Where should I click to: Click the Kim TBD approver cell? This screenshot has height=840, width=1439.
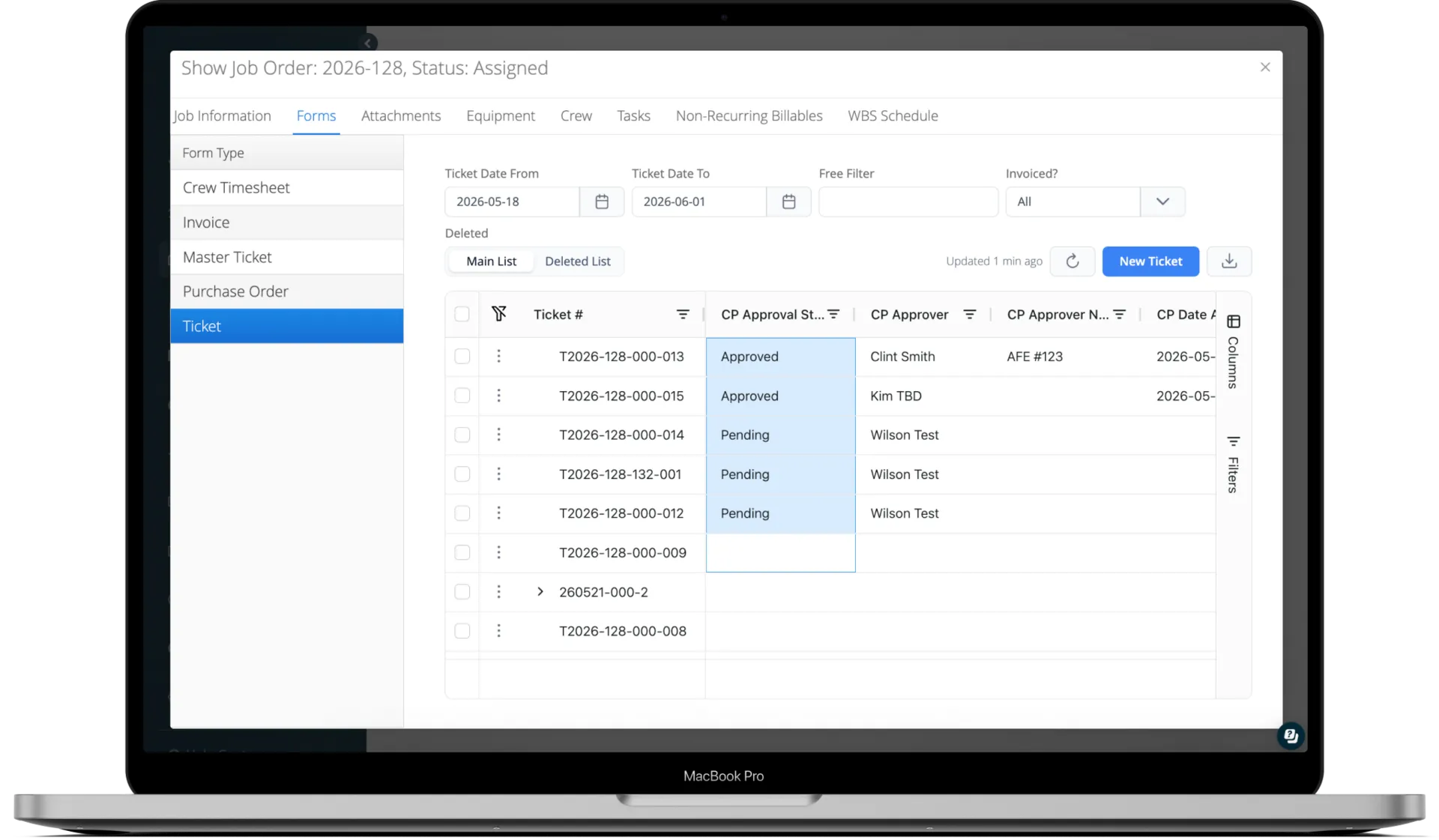(x=923, y=396)
